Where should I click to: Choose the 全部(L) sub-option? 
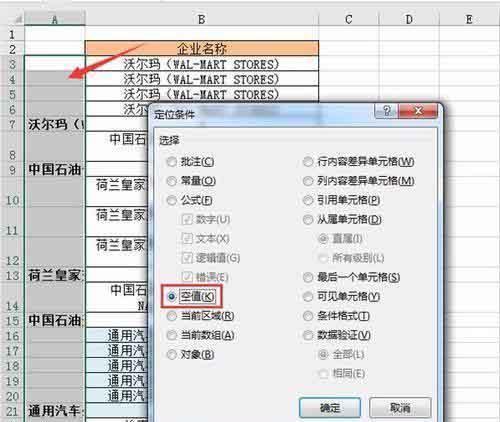pyautogui.click(x=323, y=355)
